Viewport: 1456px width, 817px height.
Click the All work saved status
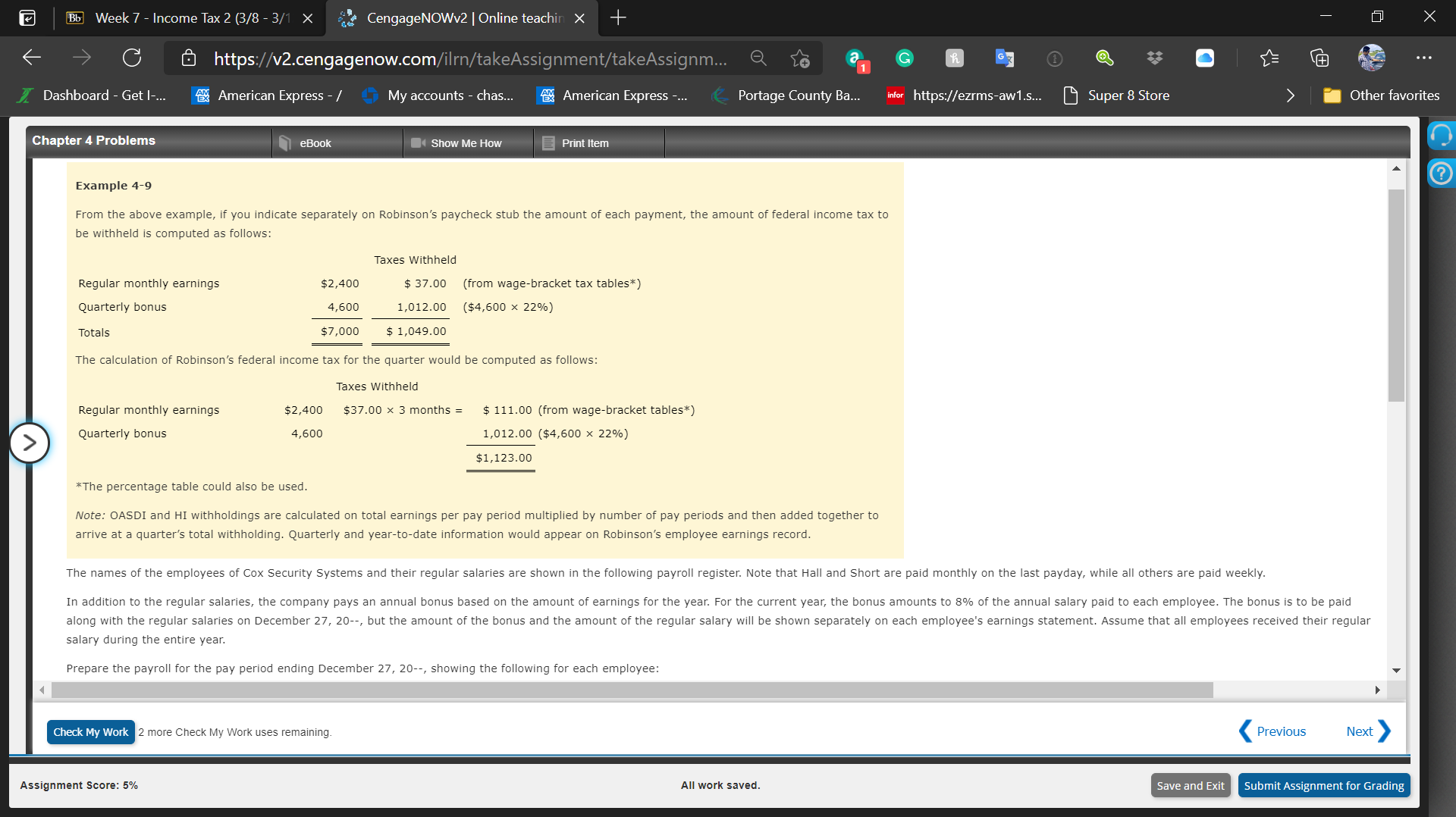(720, 785)
